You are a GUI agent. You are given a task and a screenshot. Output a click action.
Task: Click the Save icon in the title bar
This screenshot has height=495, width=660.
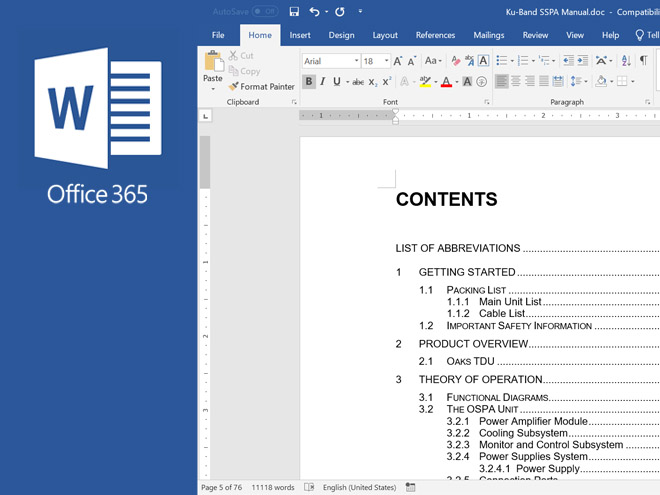point(294,12)
